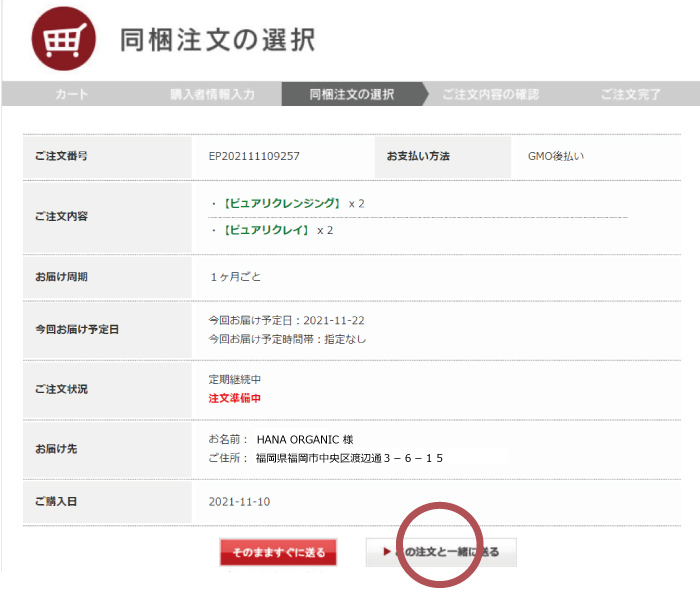Open the ピュアリクレイ product link

[x=266, y=230]
